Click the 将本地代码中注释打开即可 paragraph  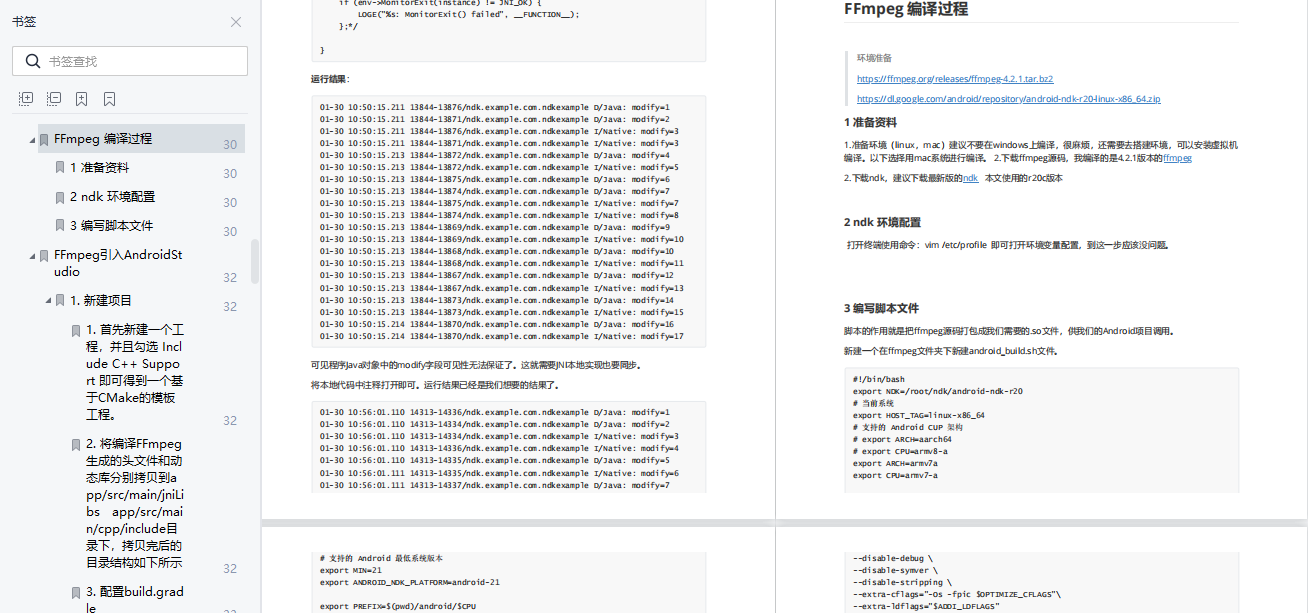coord(435,384)
